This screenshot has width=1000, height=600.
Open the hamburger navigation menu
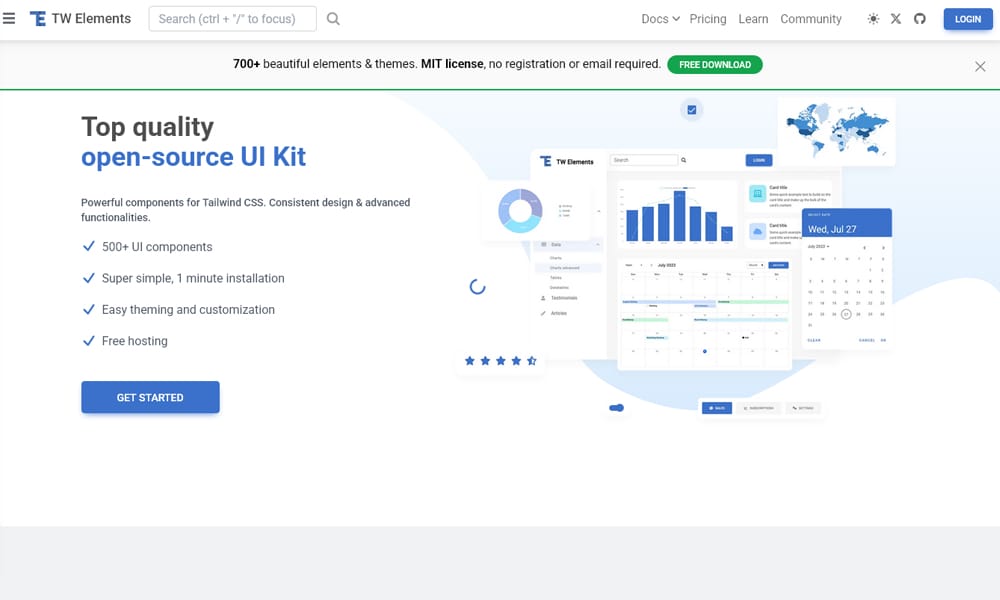point(9,18)
